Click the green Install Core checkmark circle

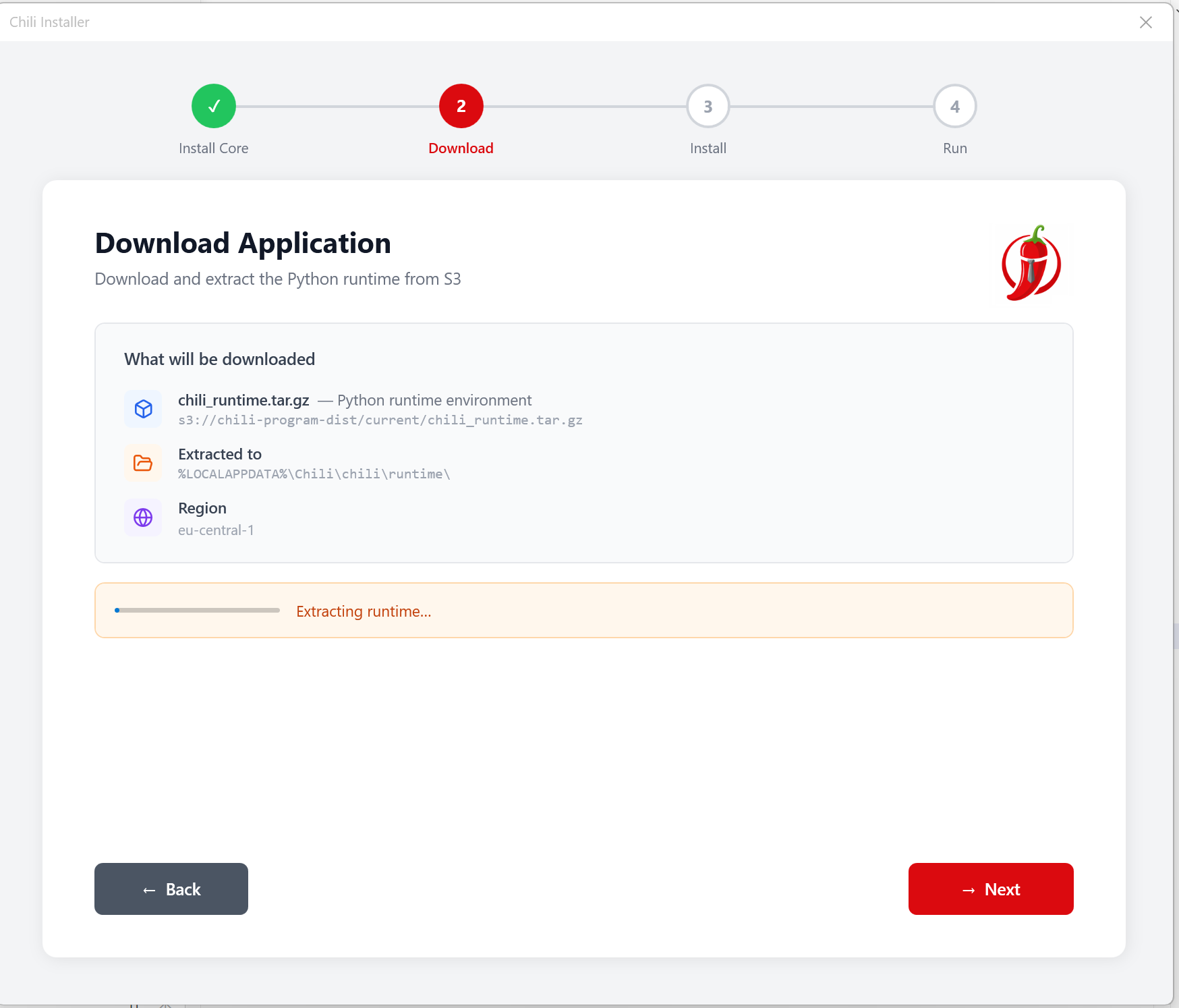[213, 106]
